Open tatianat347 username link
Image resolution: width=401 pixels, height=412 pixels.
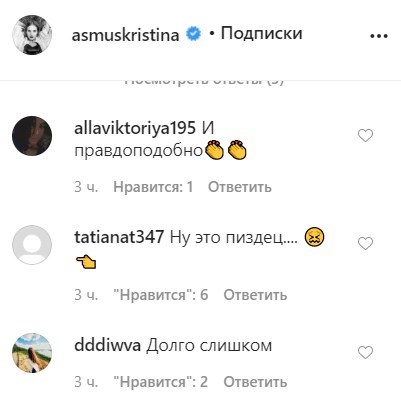click(119, 237)
